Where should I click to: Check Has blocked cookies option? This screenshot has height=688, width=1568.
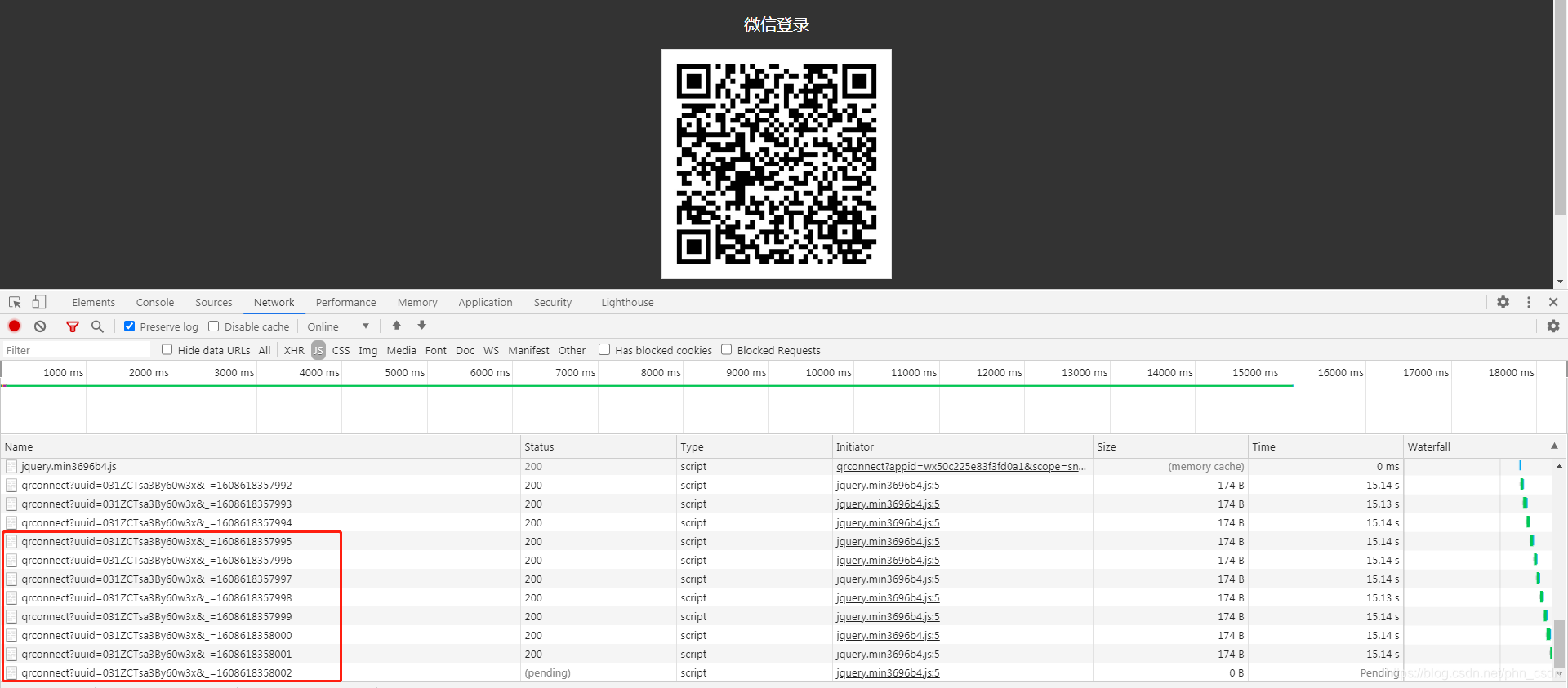pyautogui.click(x=604, y=350)
